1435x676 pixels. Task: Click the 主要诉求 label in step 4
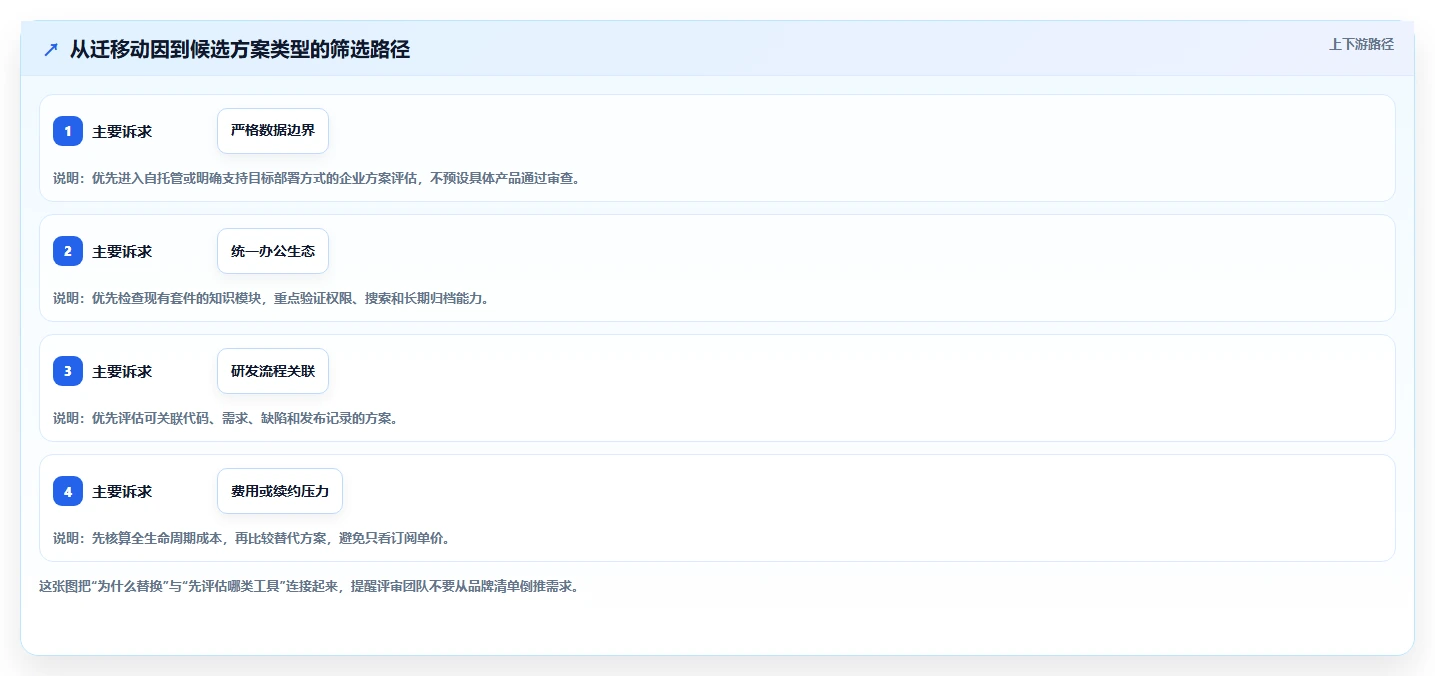(122, 492)
